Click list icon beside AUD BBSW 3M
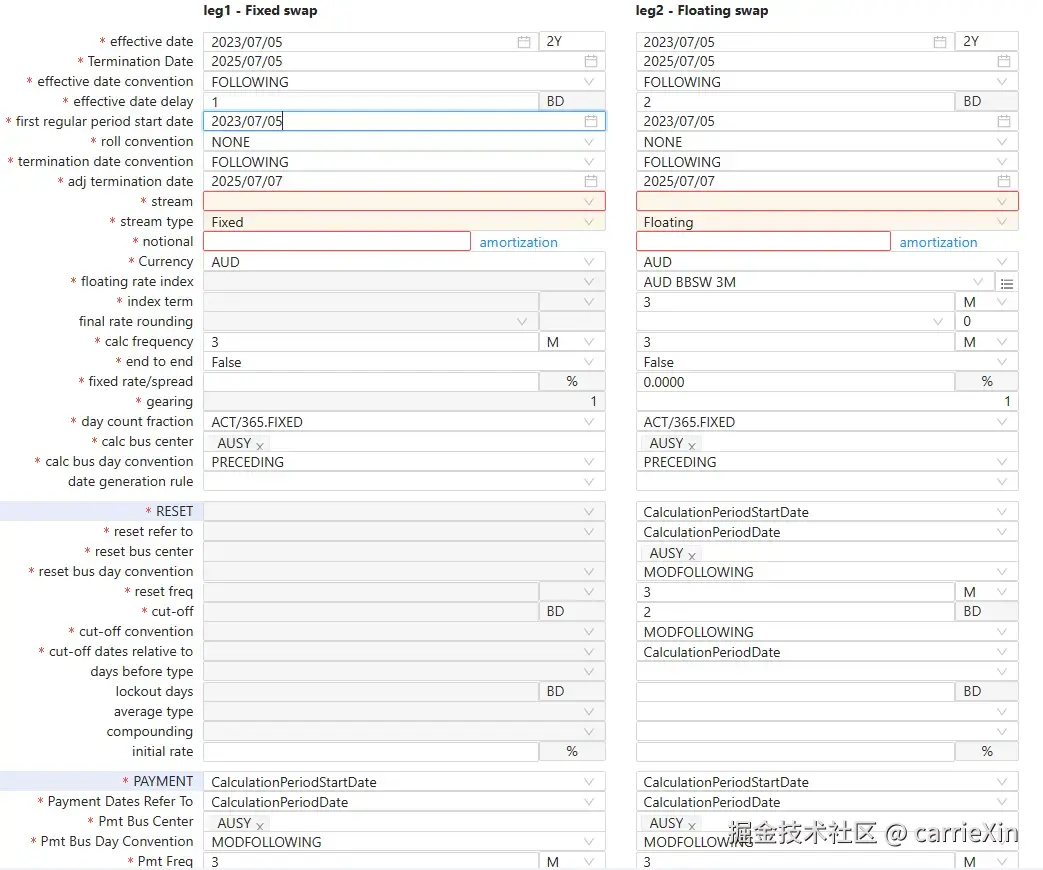 1007,283
